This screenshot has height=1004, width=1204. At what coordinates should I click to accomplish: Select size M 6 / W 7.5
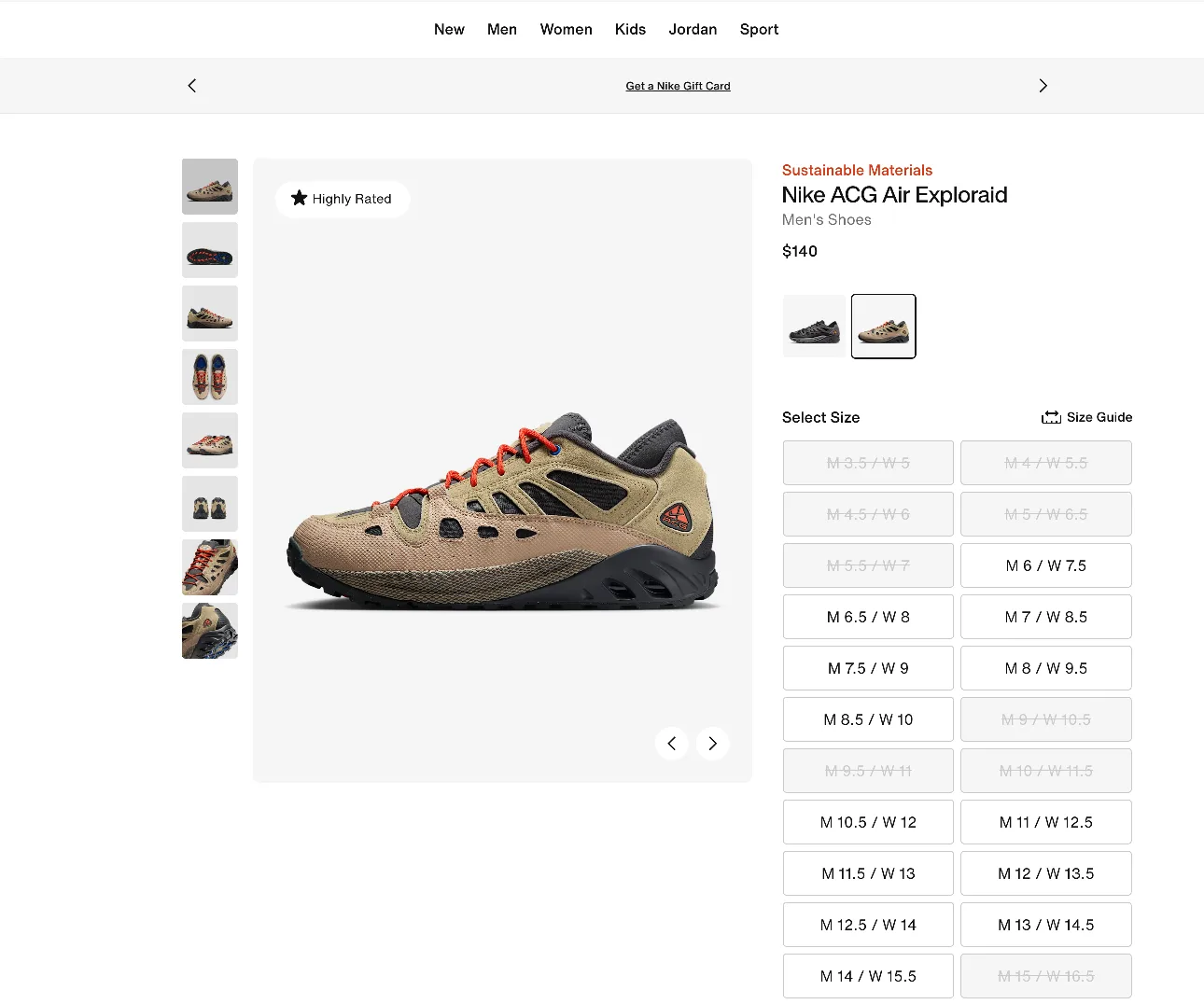1045,565
